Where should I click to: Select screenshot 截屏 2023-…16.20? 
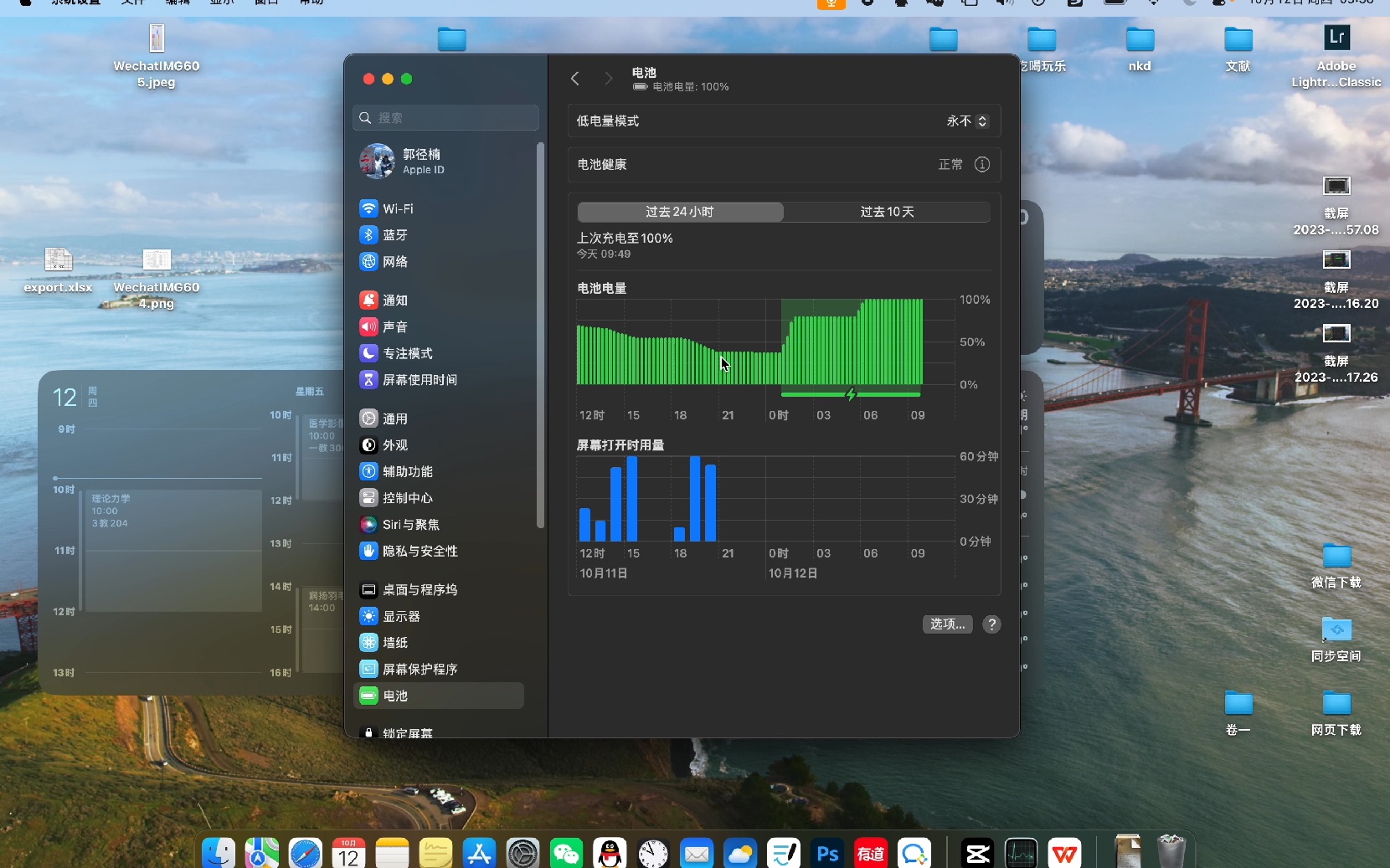1336,280
